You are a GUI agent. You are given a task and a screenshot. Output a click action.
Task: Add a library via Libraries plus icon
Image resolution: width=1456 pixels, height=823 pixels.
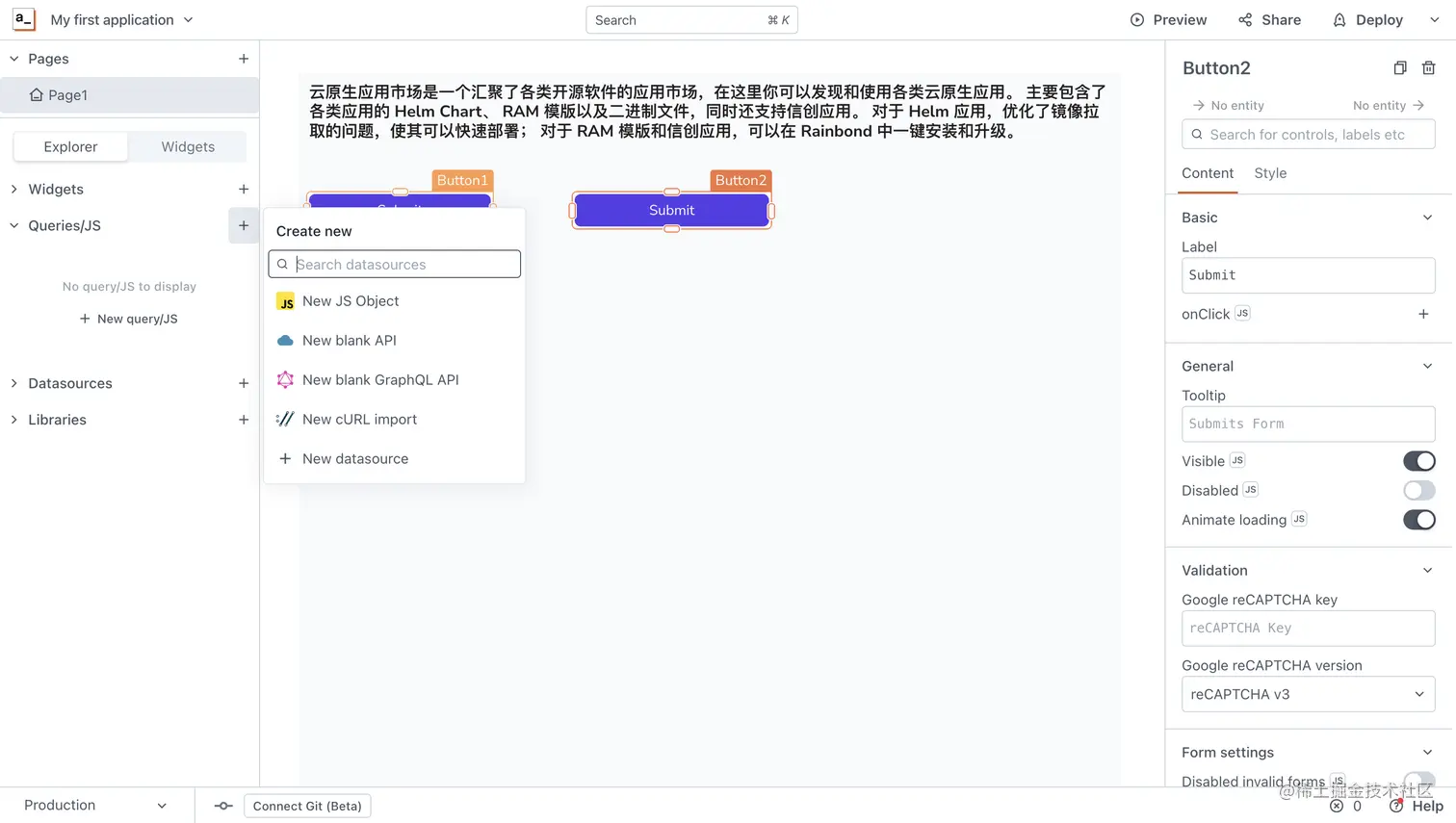click(x=244, y=420)
